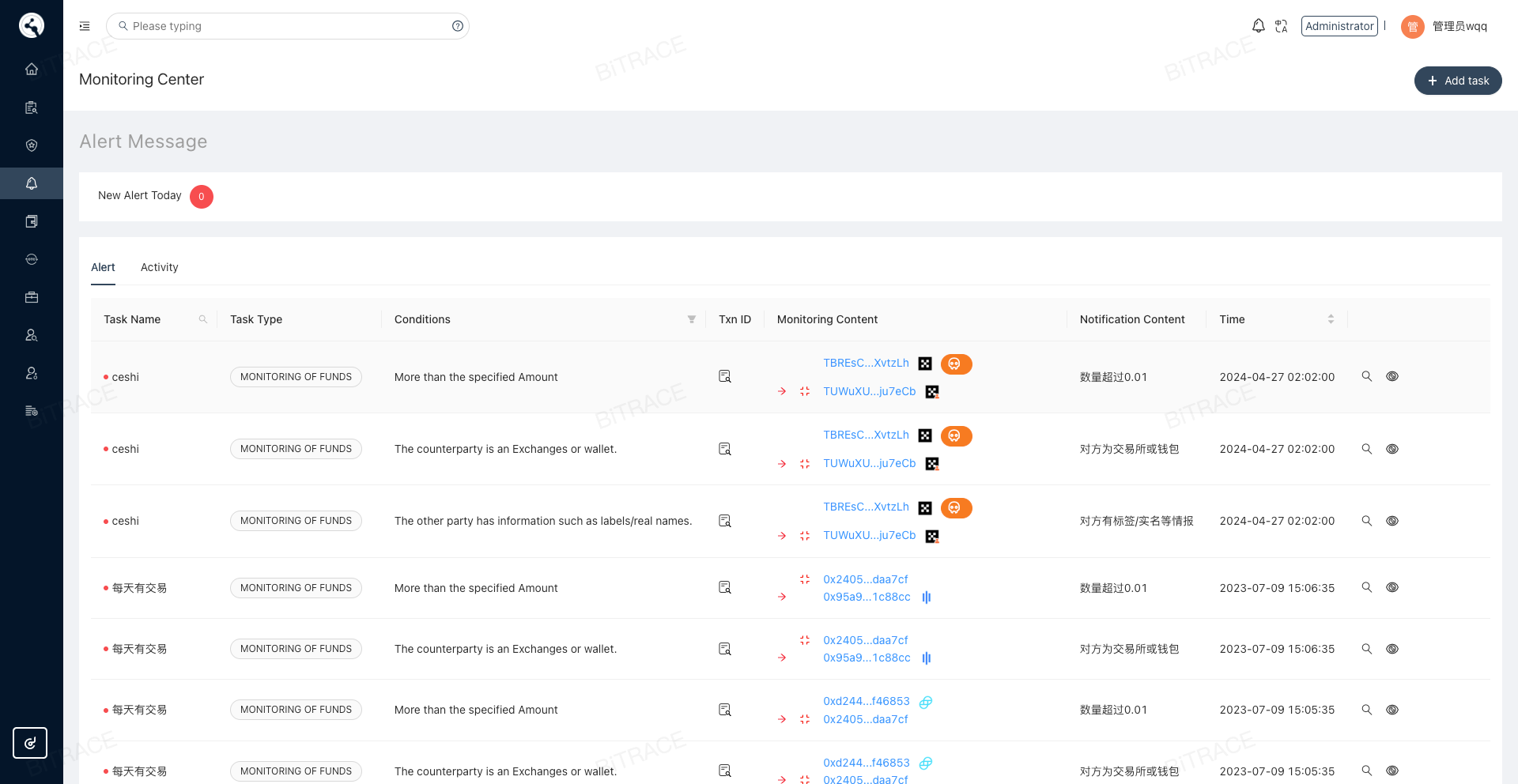The height and width of the screenshot is (784, 1518).
Task: Click the refresh icon at sidebar bottom
Action: coord(30,743)
